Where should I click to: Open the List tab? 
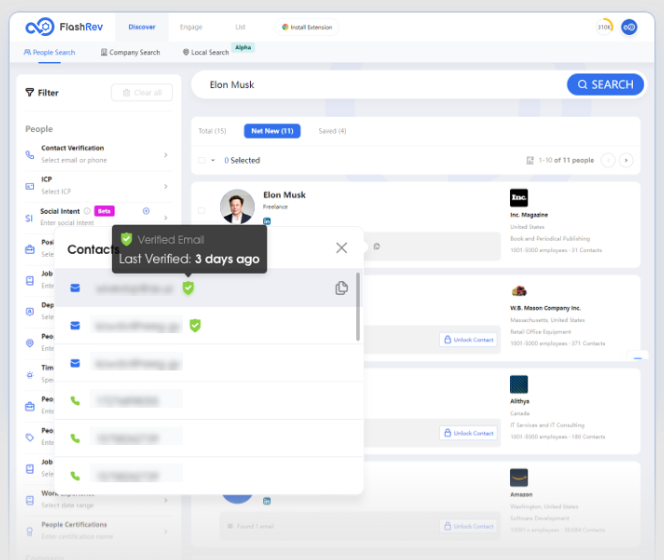(x=240, y=27)
